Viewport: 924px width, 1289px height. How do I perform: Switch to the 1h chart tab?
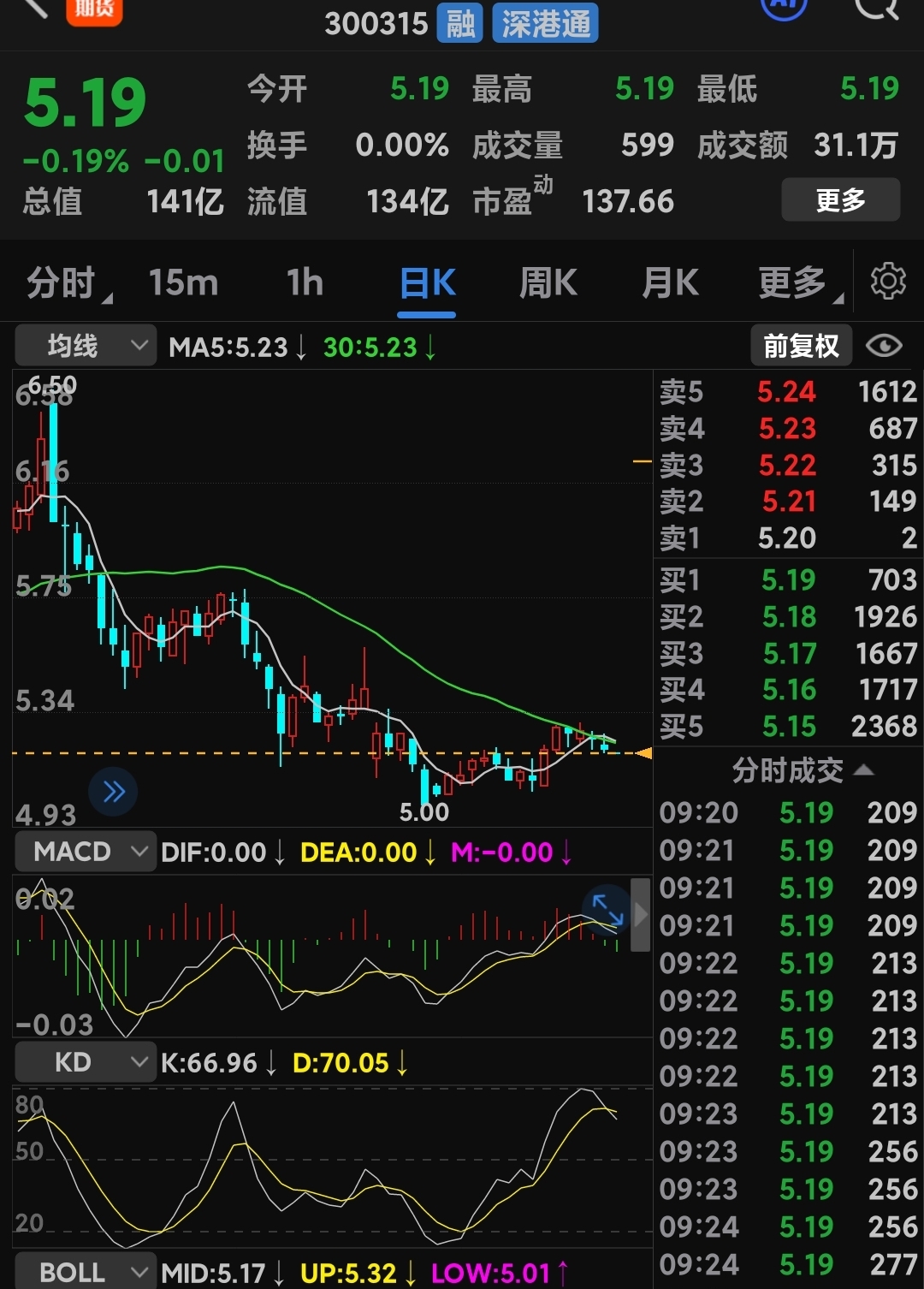(x=305, y=282)
